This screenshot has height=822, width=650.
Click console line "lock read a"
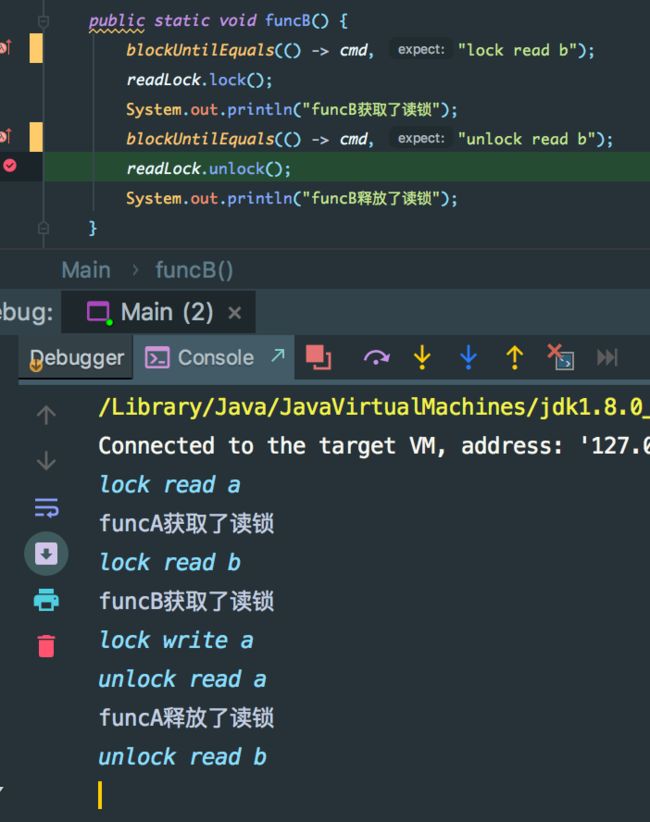pos(170,485)
